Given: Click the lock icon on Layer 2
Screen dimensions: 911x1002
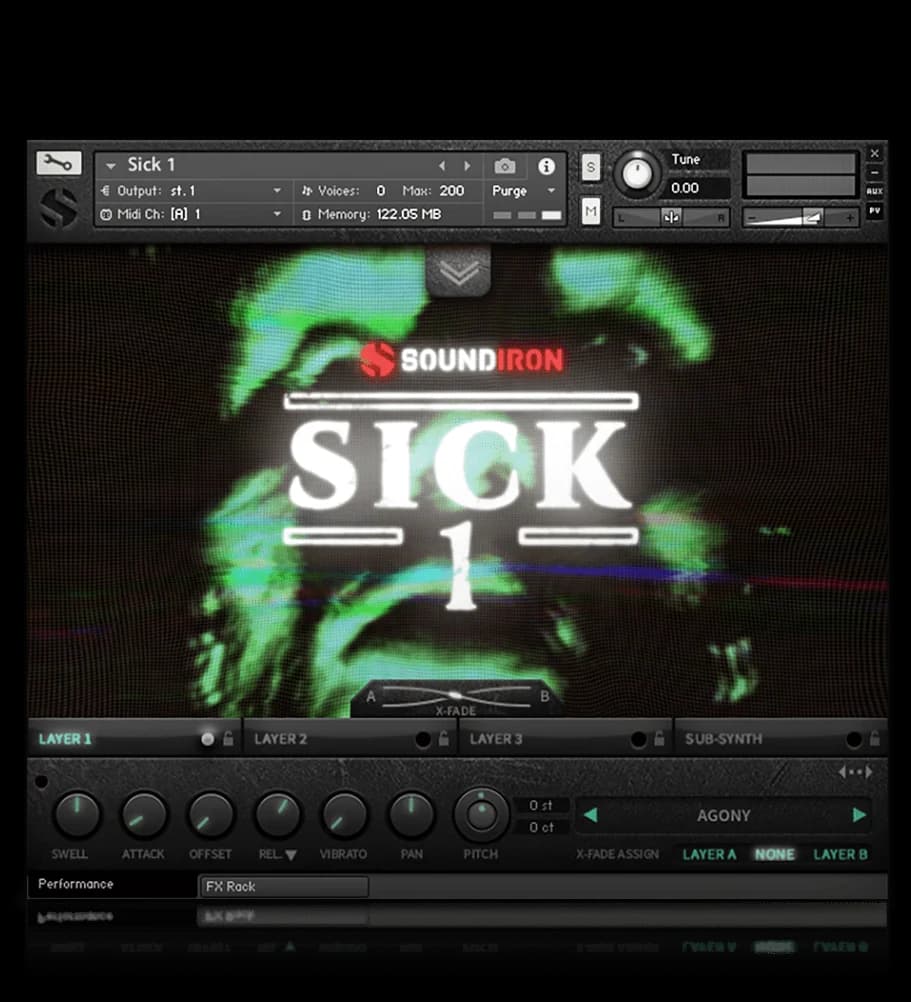Looking at the screenshot, I should 444,740.
